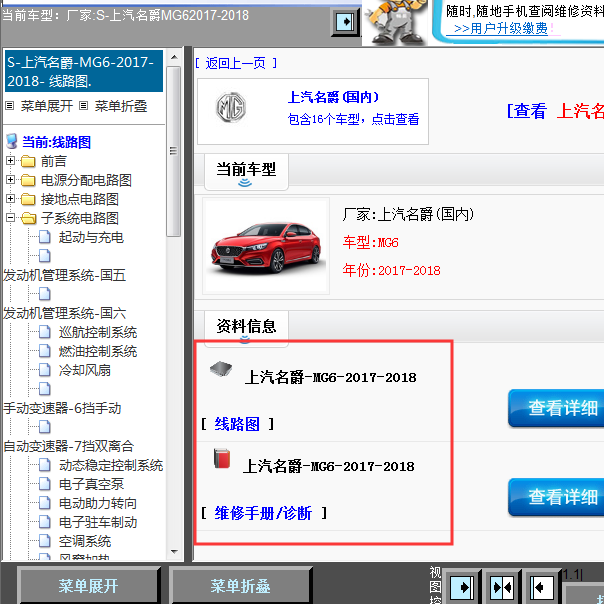The height and width of the screenshot is (604, 604).
Task: Open the 电源分配电路图 folder icon
Action: (28, 180)
